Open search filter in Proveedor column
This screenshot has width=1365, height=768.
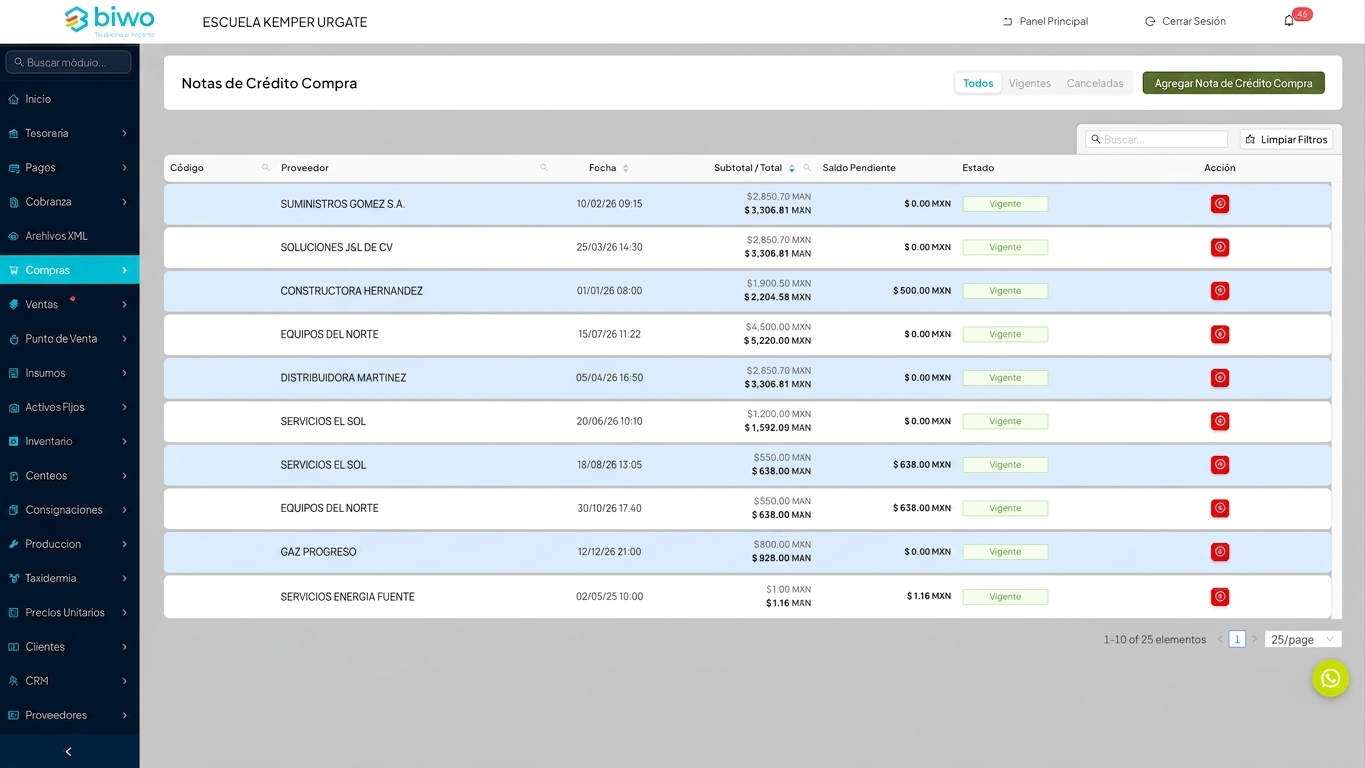(544, 168)
